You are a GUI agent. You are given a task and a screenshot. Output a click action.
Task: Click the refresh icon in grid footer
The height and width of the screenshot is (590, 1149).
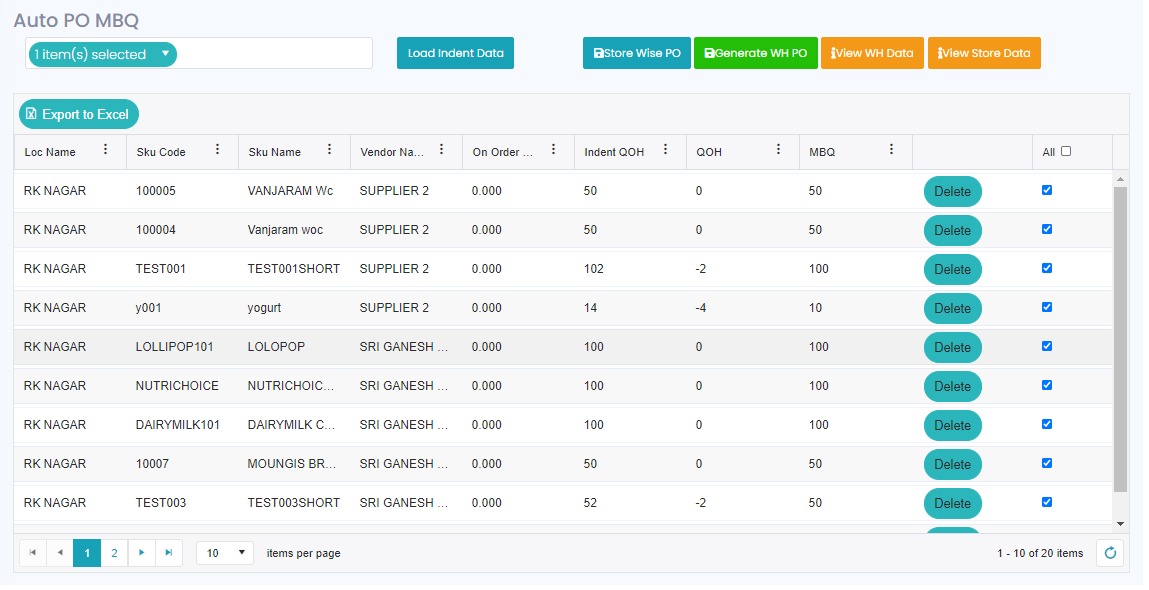(x=1110, y=553)
